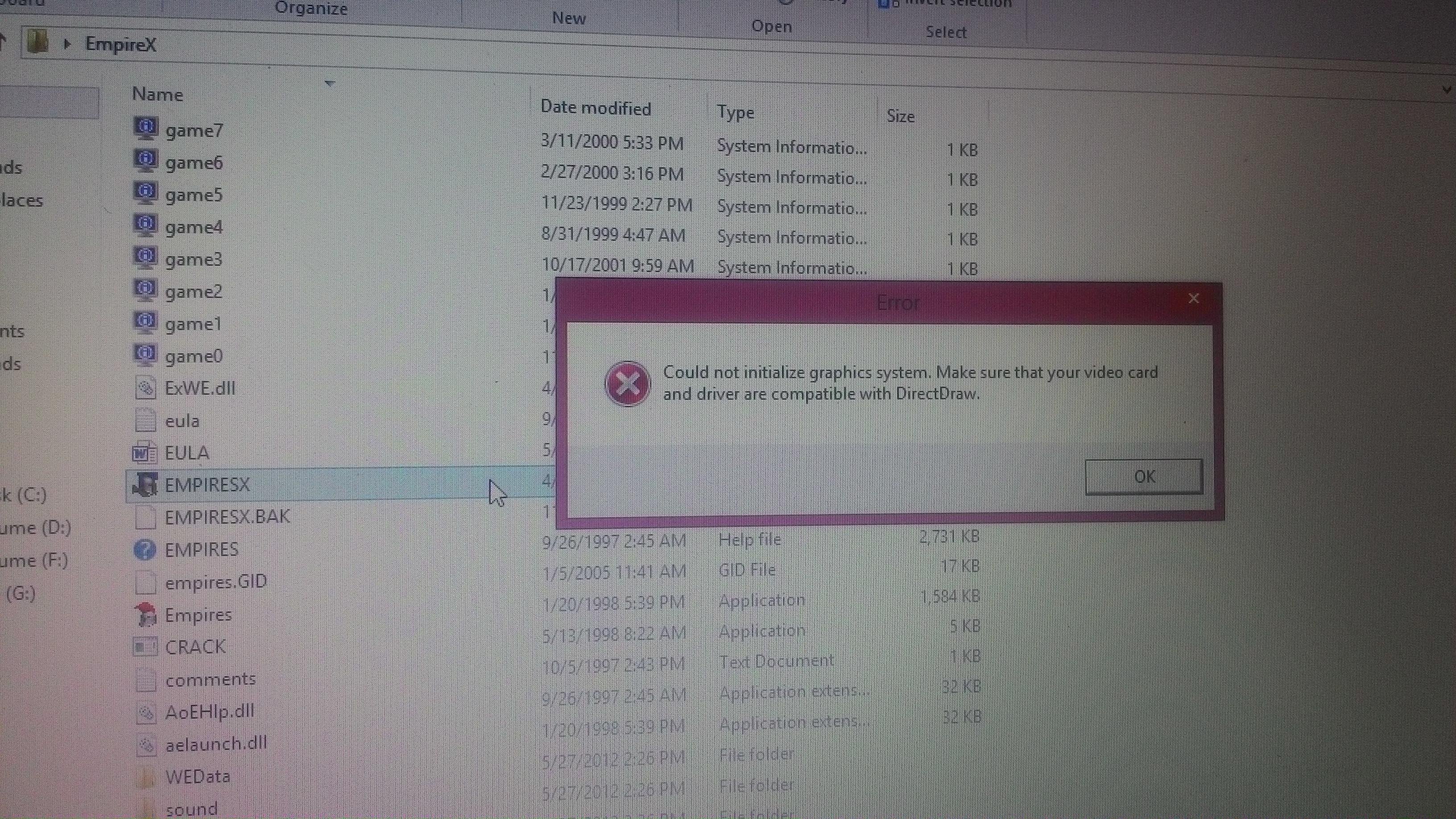Select the game4 file icon
The width and height of the screenshot is (1456, 819).
pyautogui.click(x=145, y=225)
